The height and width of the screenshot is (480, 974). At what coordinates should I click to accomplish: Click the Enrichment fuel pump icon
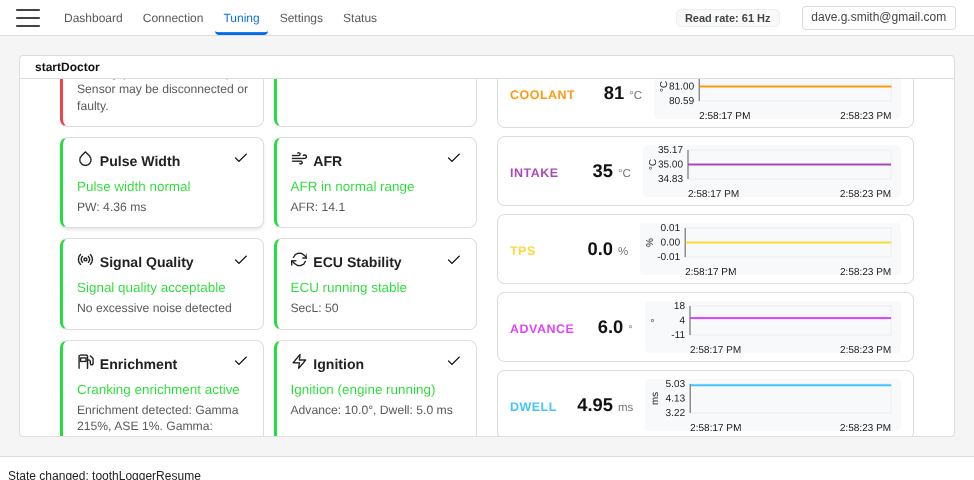click(x=85, y=362)
